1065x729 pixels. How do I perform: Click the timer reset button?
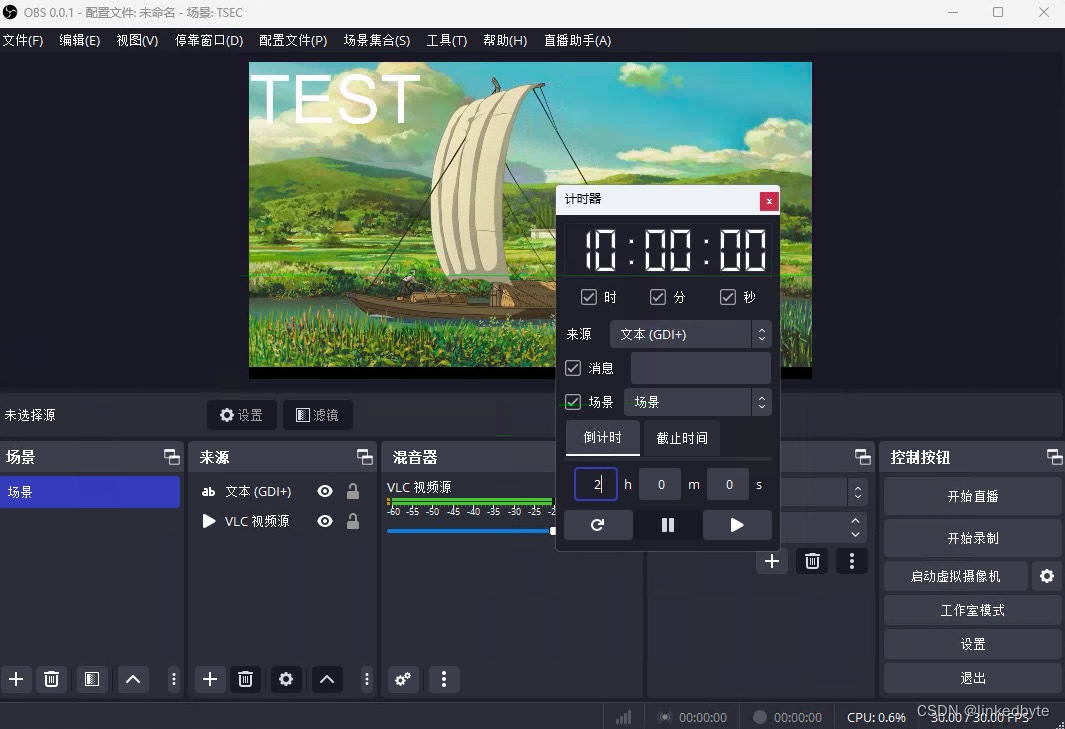(x=598, y=524)
